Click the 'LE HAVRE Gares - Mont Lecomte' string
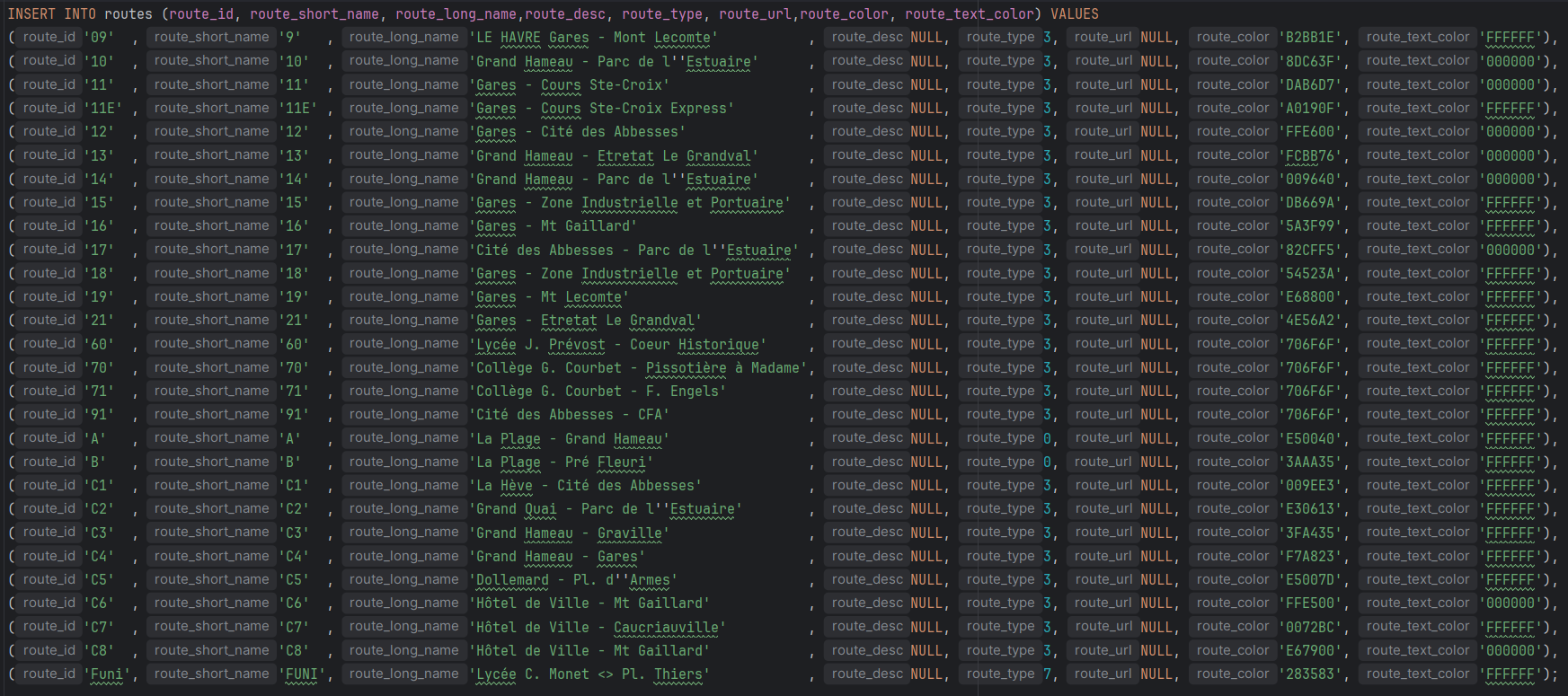The image size is (1568, 696). (x=593, y=38)
